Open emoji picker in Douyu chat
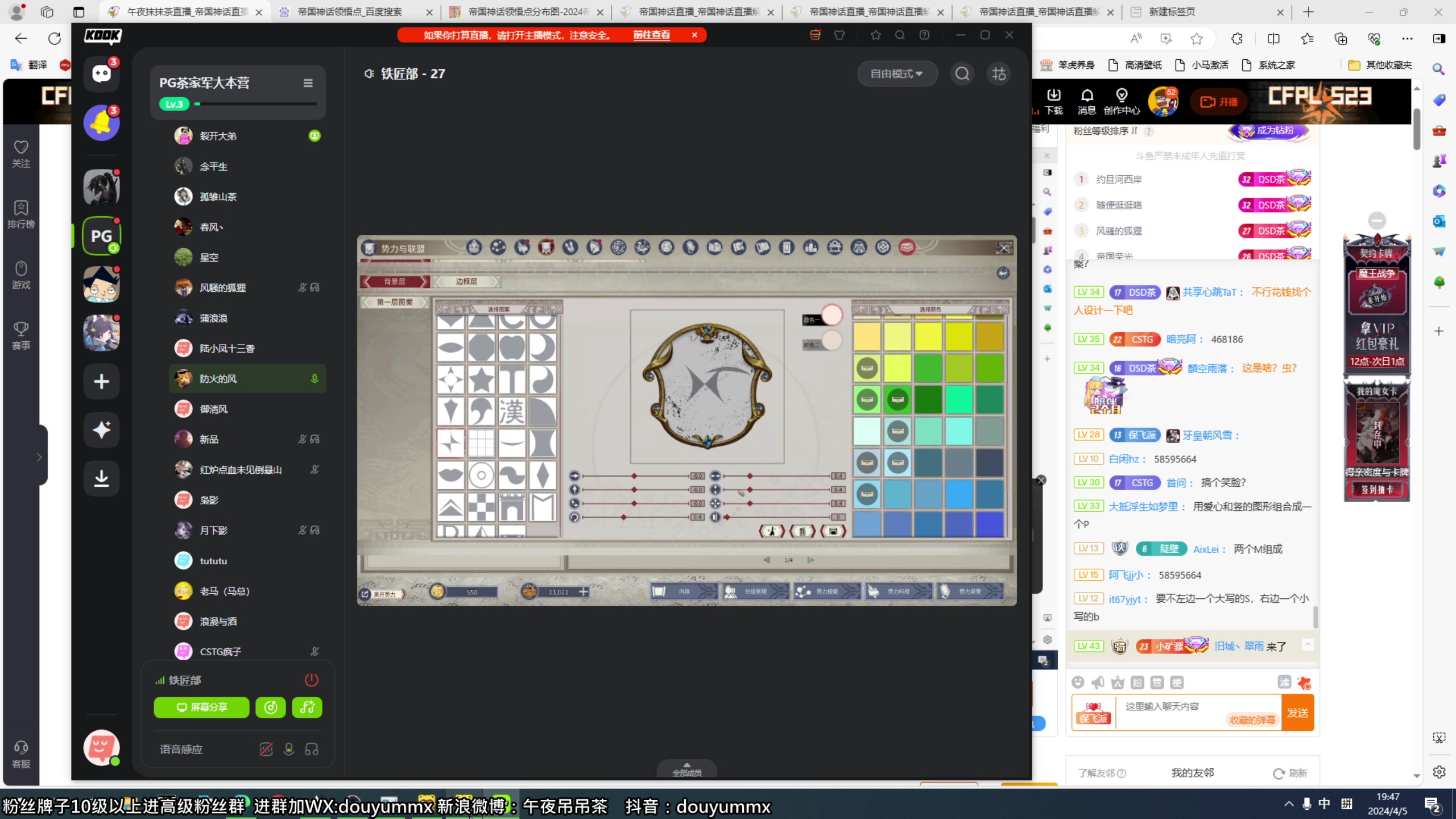This screenshot has width=1456, height=819. tap(1078, 682)
